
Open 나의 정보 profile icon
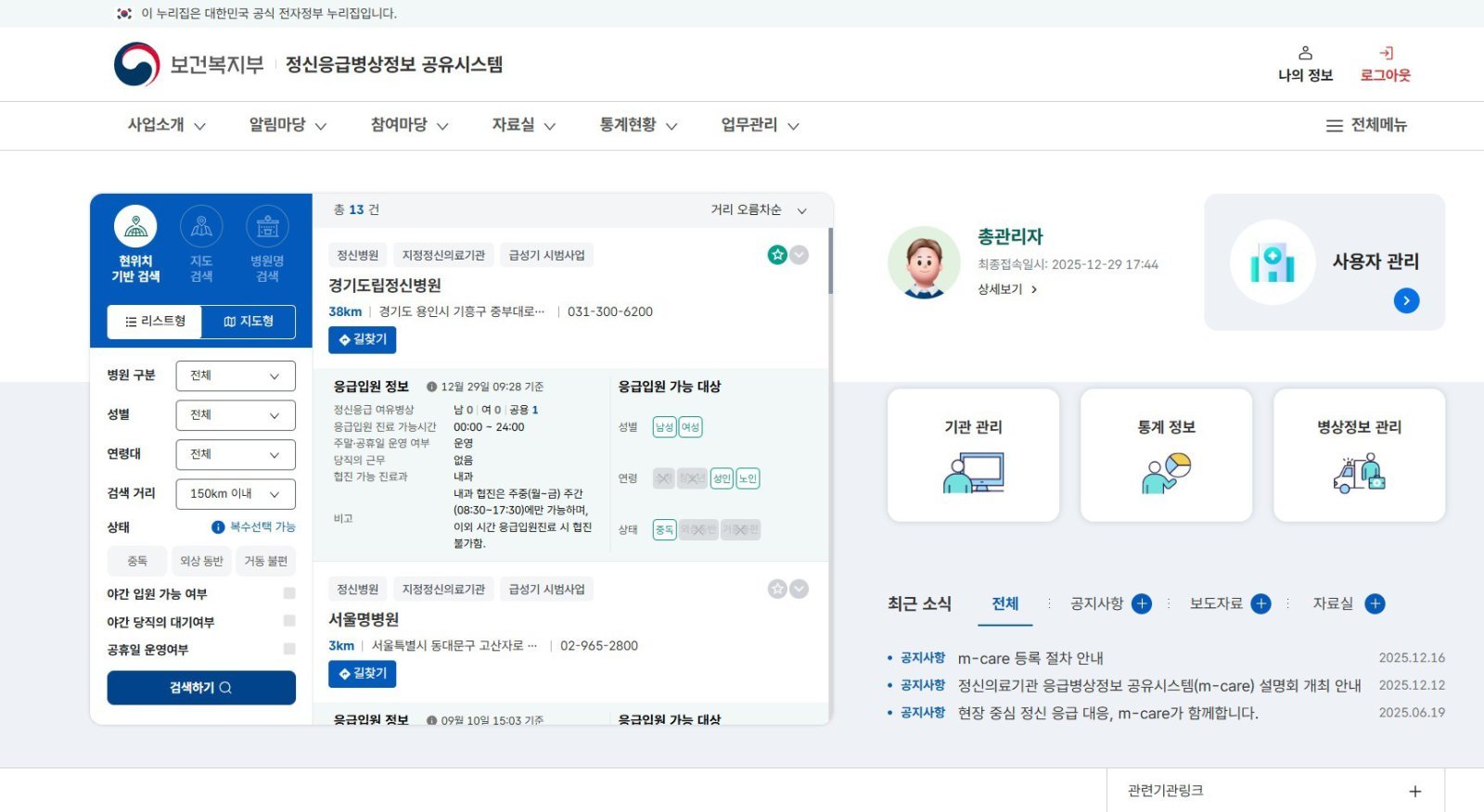1305,54
